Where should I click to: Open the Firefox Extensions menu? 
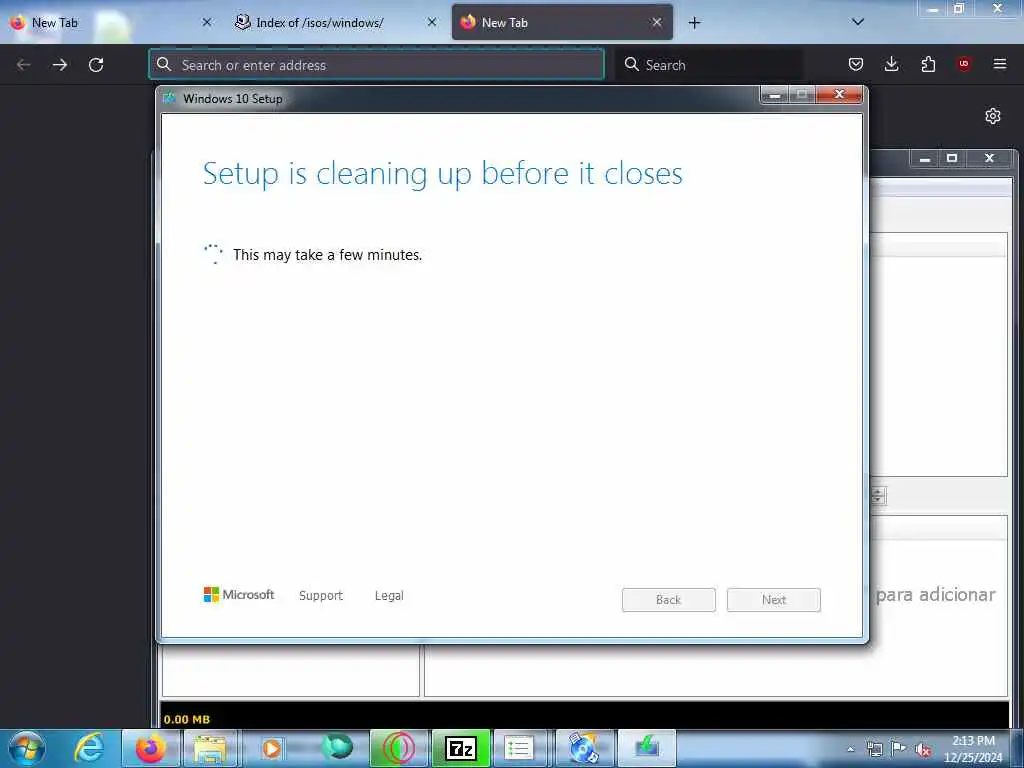(x=928, y=64)
